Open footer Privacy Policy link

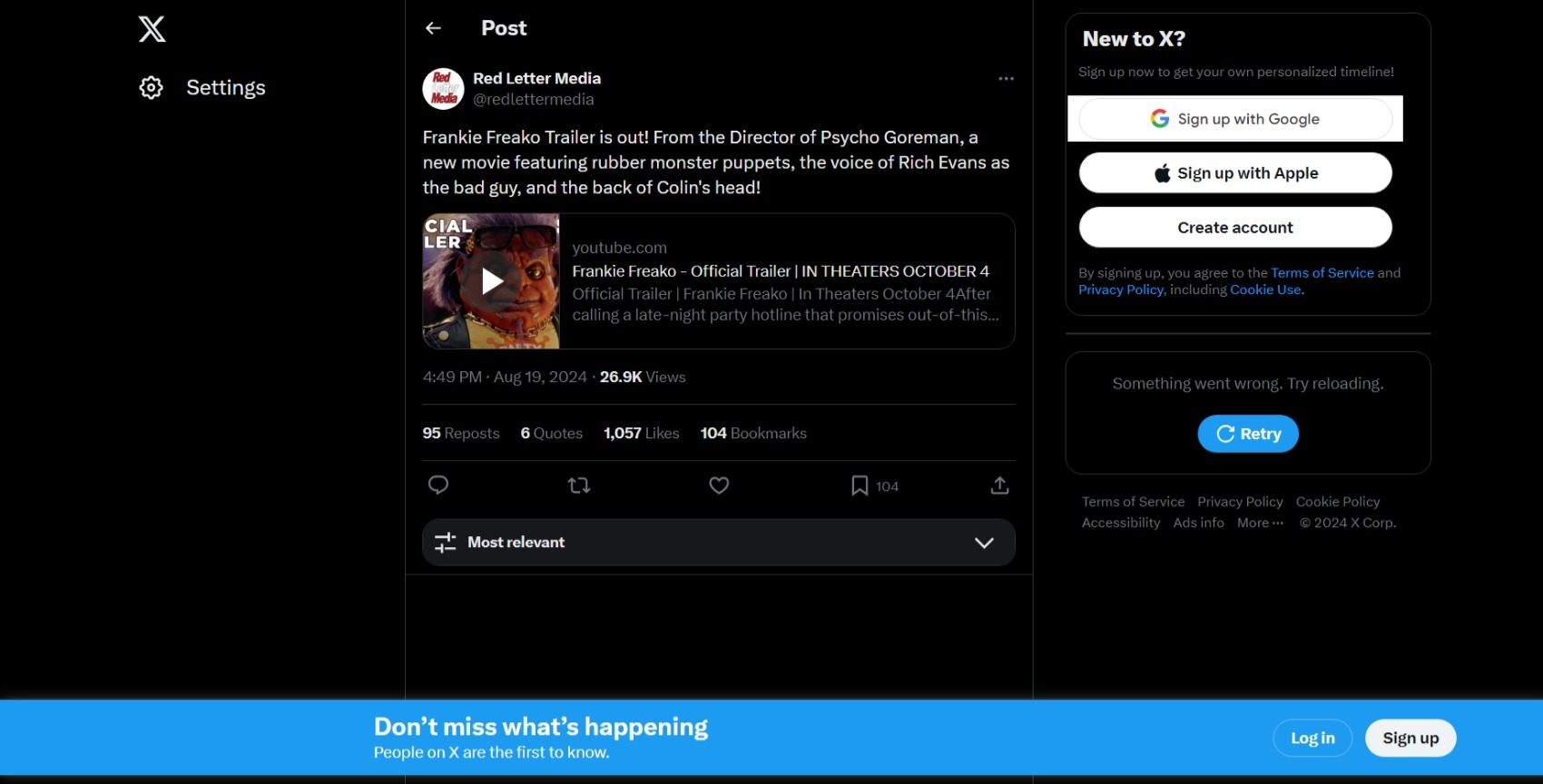[x=1240, y=502]
